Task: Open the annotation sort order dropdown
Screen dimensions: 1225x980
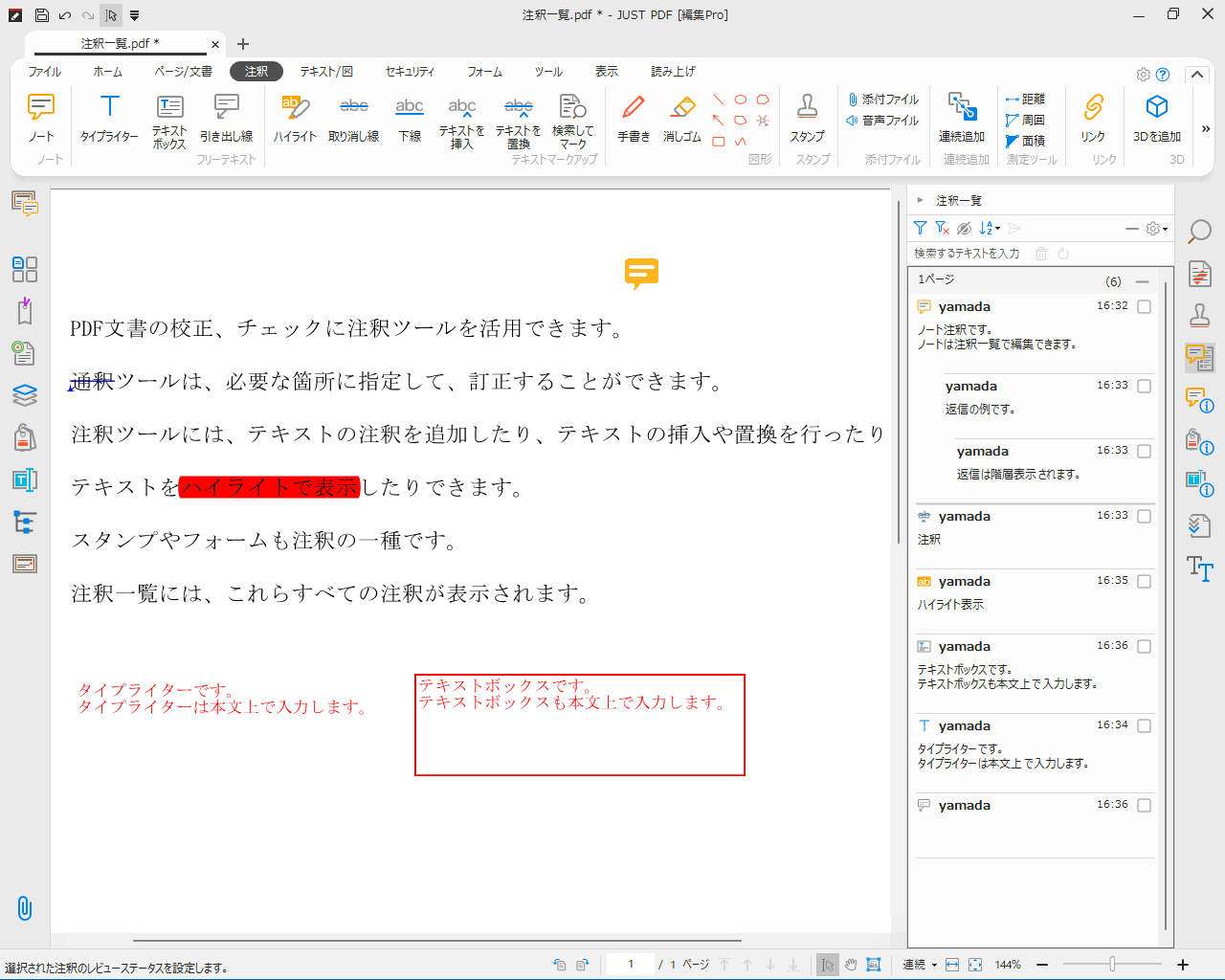Action: [x=989, y=228]
